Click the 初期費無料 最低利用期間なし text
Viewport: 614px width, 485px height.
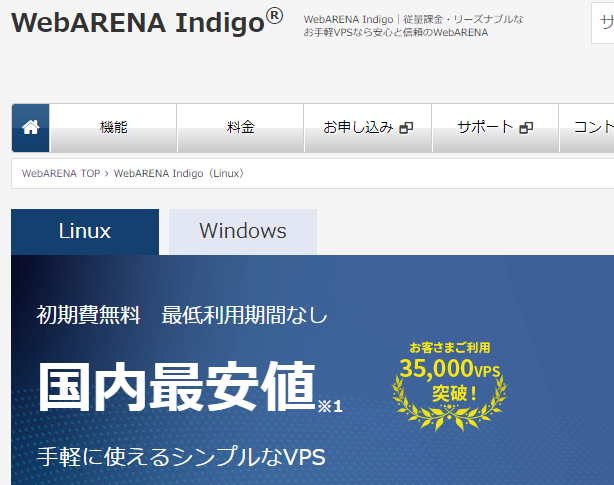[x=182, y=316]
